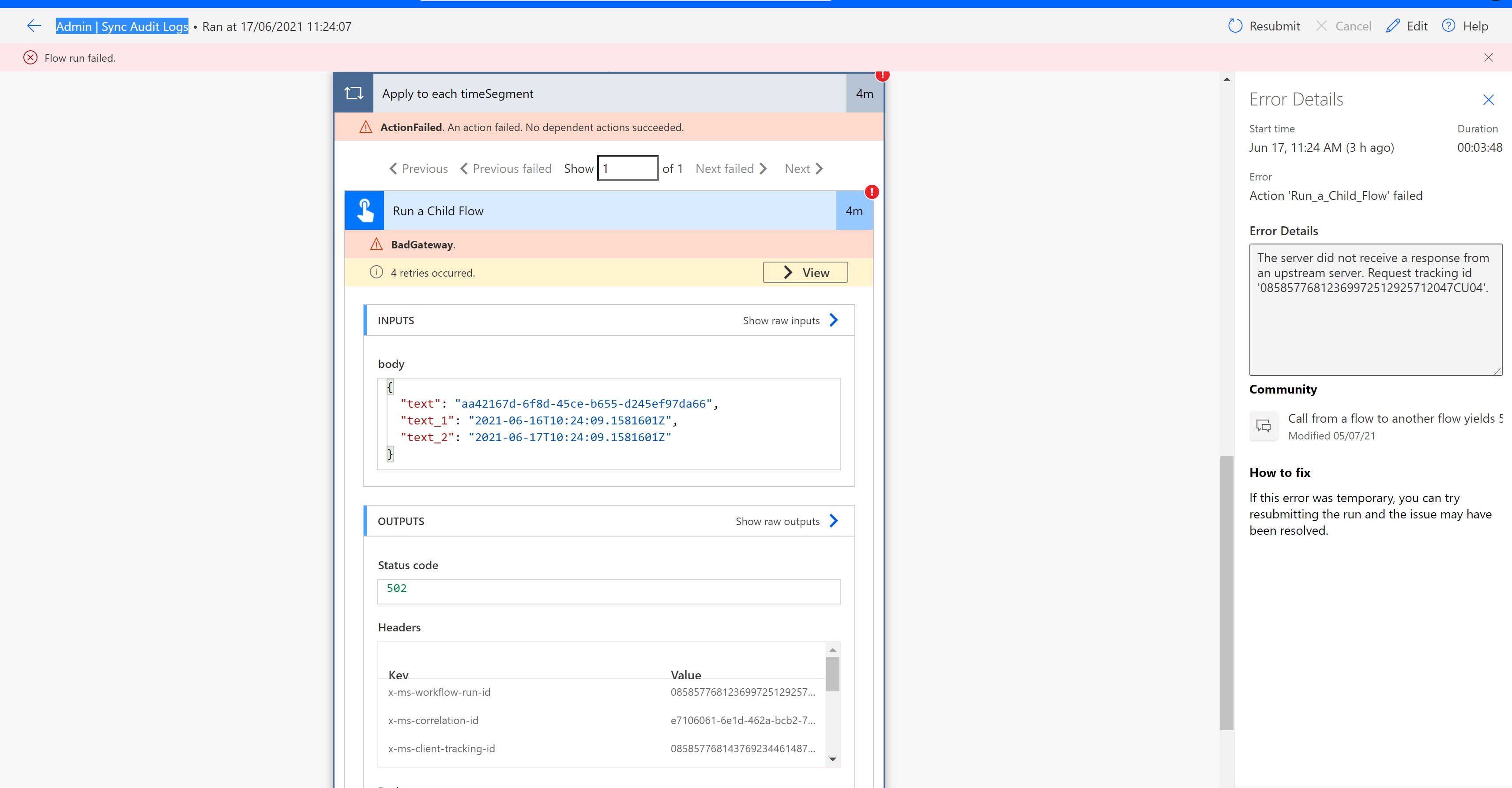
Task: Click the Apply to each loop icon
Action: click(354, 93)
